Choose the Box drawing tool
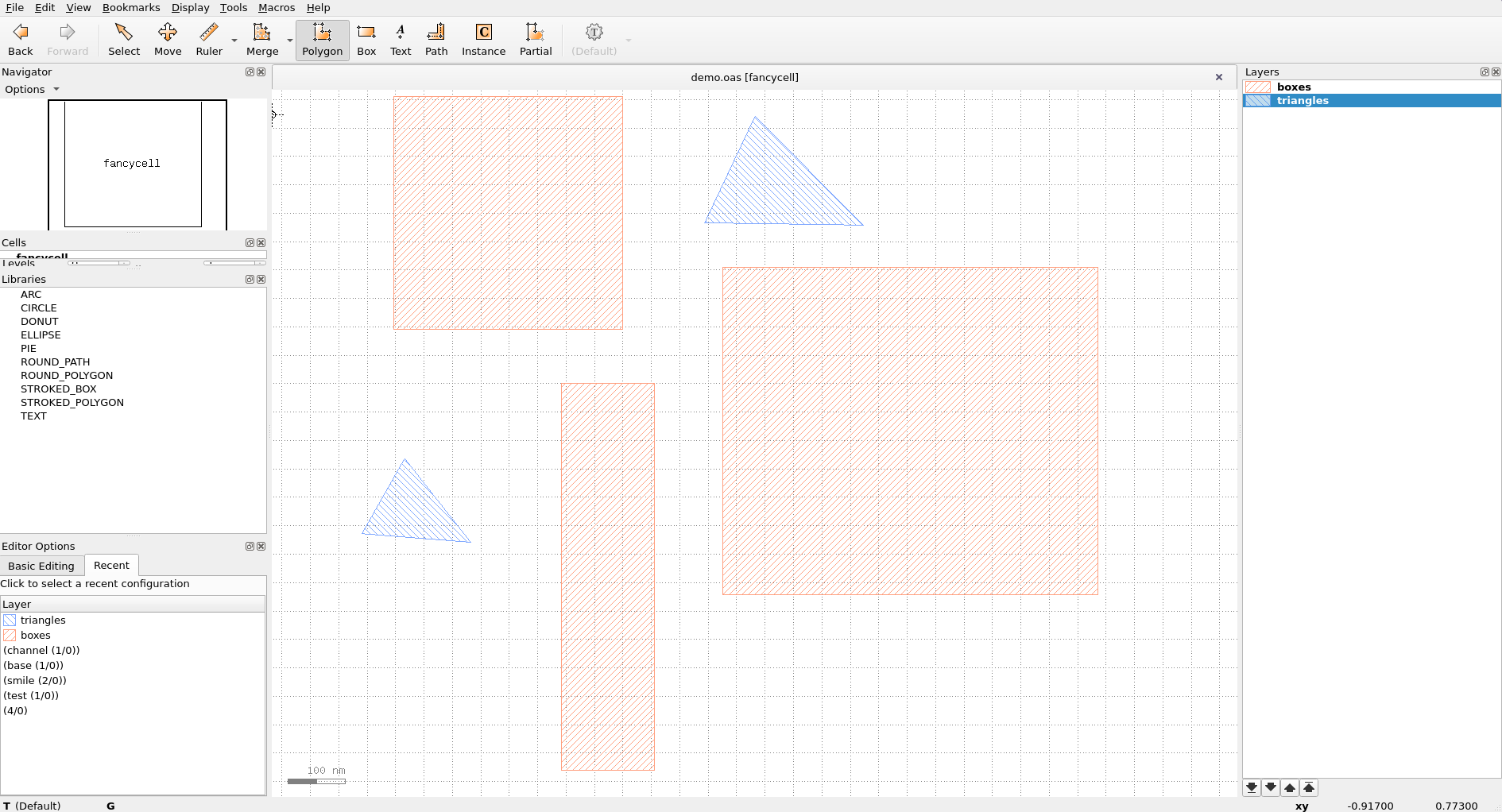The height and width of the screenshot is (812, 1502). [x=366, y=38]
